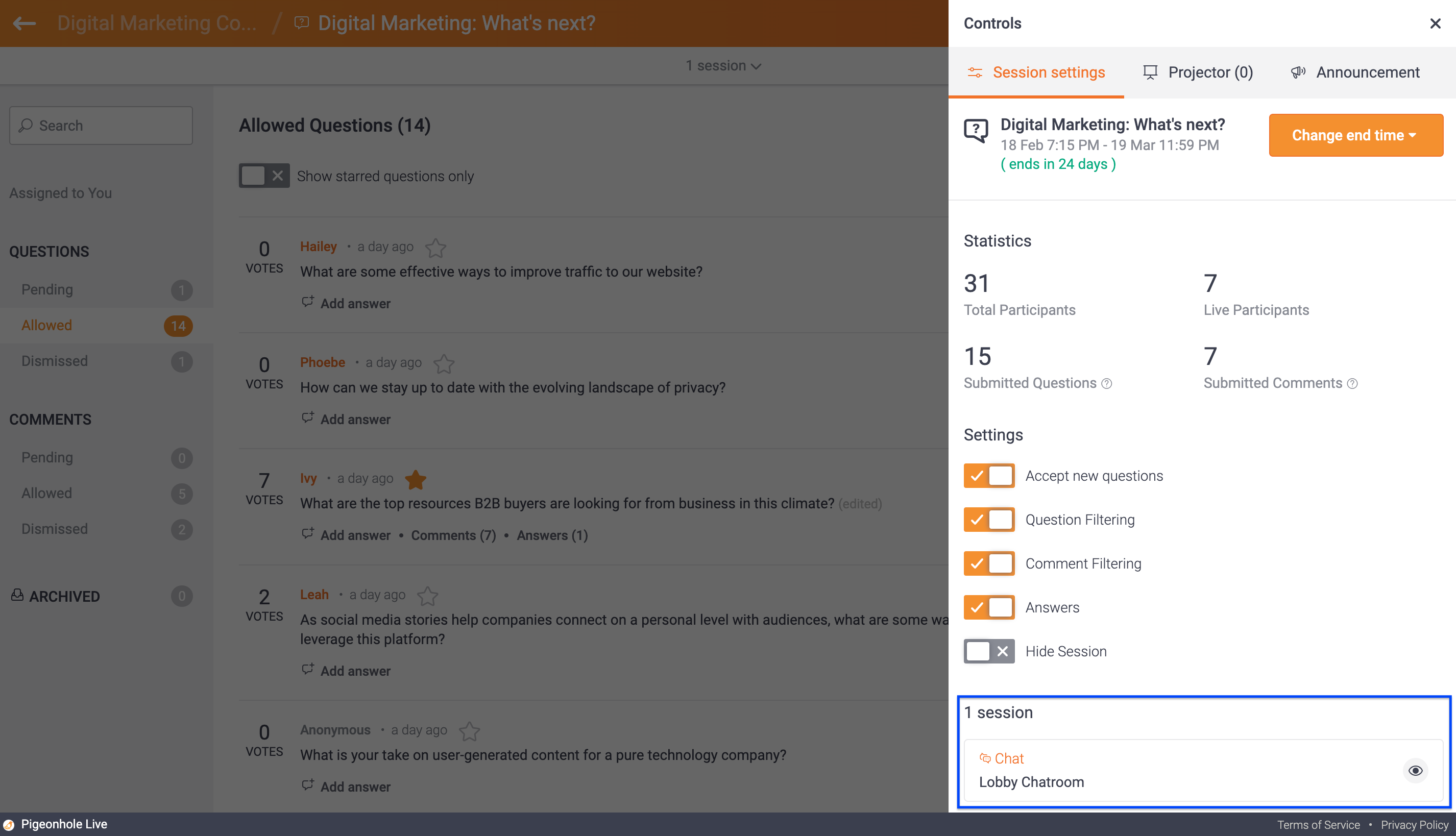Open the Change end time dropdown
The image size is (1456, 836).
click(x=1355, y=135)
